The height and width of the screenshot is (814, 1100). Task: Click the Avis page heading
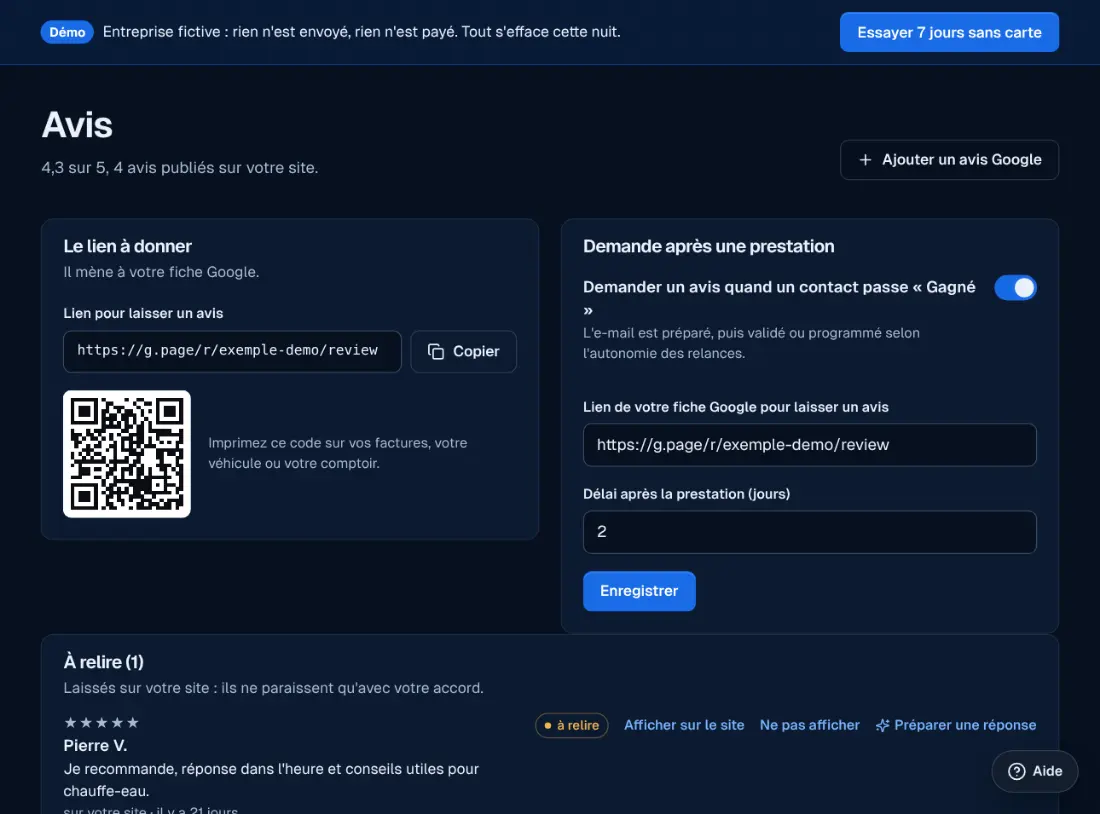[77, 125]
